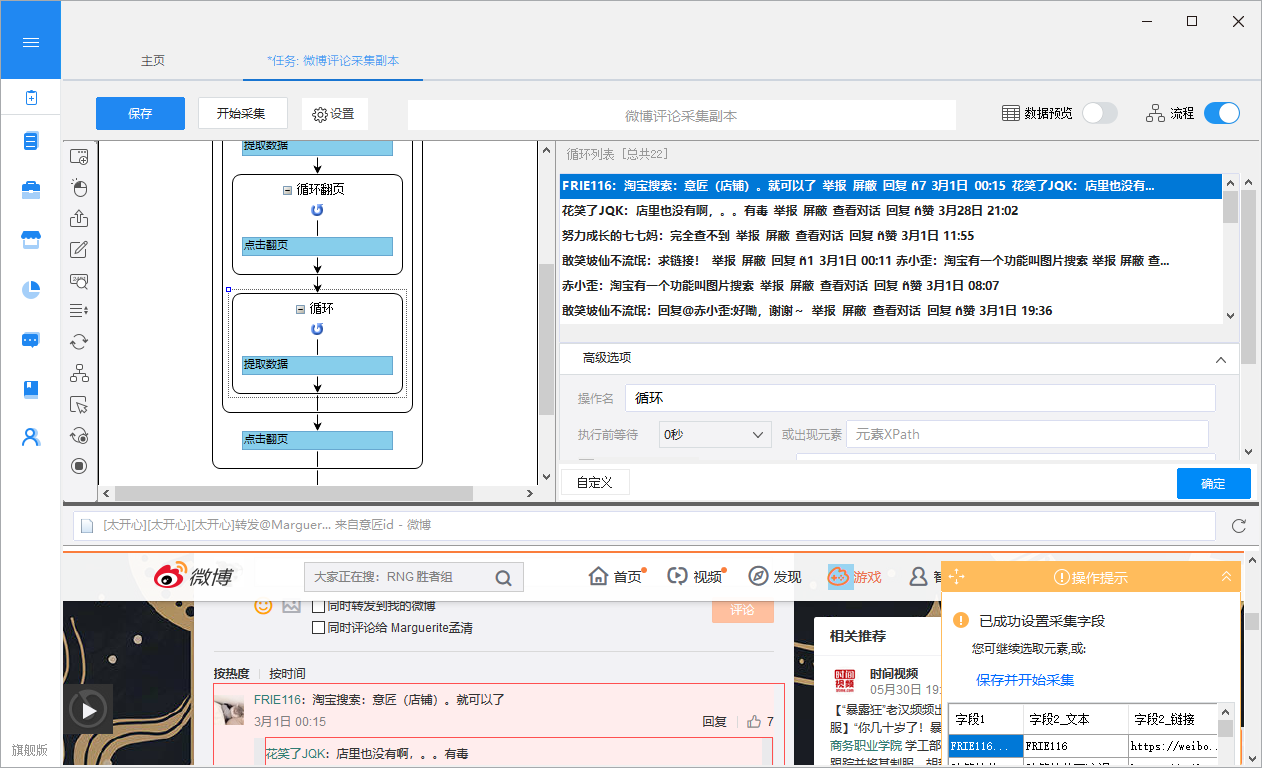This screenshot has height=768, width=1262.
Task: Open the chat message icon in sidebar
Action: [30, 339]
